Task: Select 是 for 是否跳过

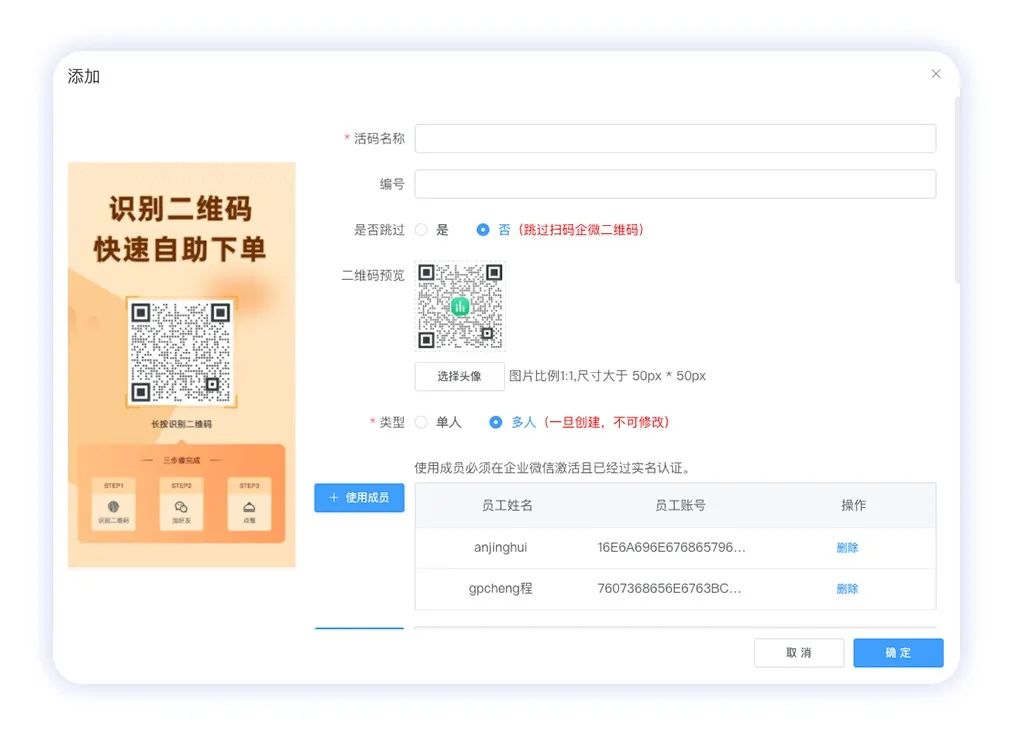Action: coord(421,230)
